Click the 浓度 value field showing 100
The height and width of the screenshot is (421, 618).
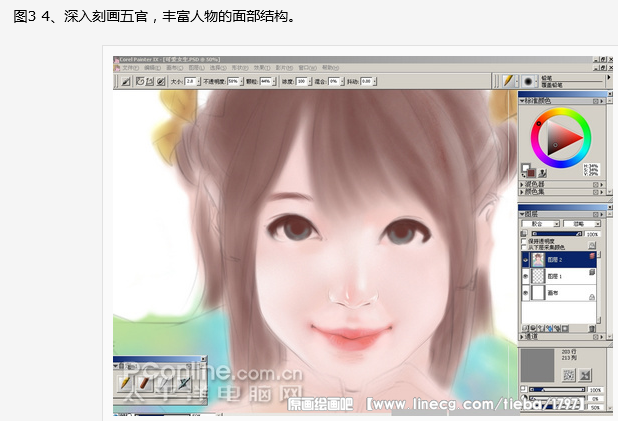point(302,82)
